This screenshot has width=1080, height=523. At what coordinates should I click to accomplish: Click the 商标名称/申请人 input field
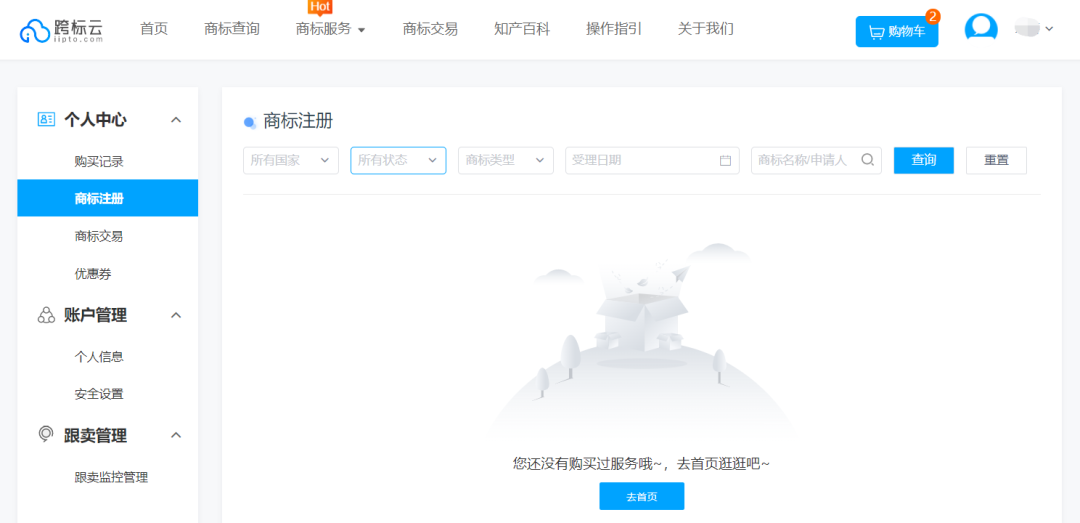point(803,160)
